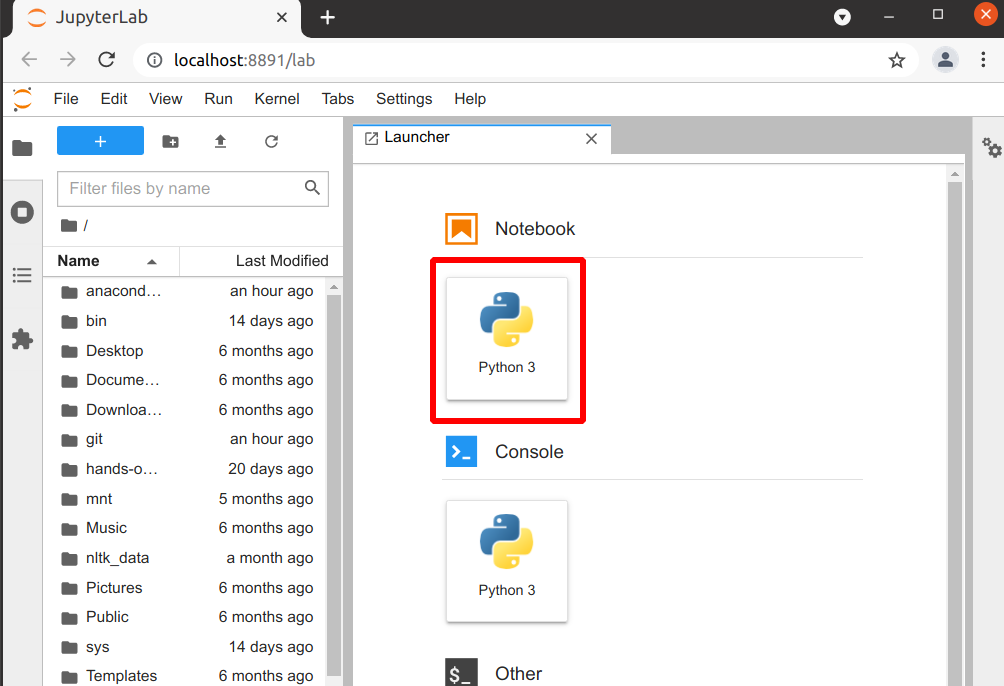The image size is (1004, 686).
Task: Open the browser three-dot menu
Action: tap(983, 60)
